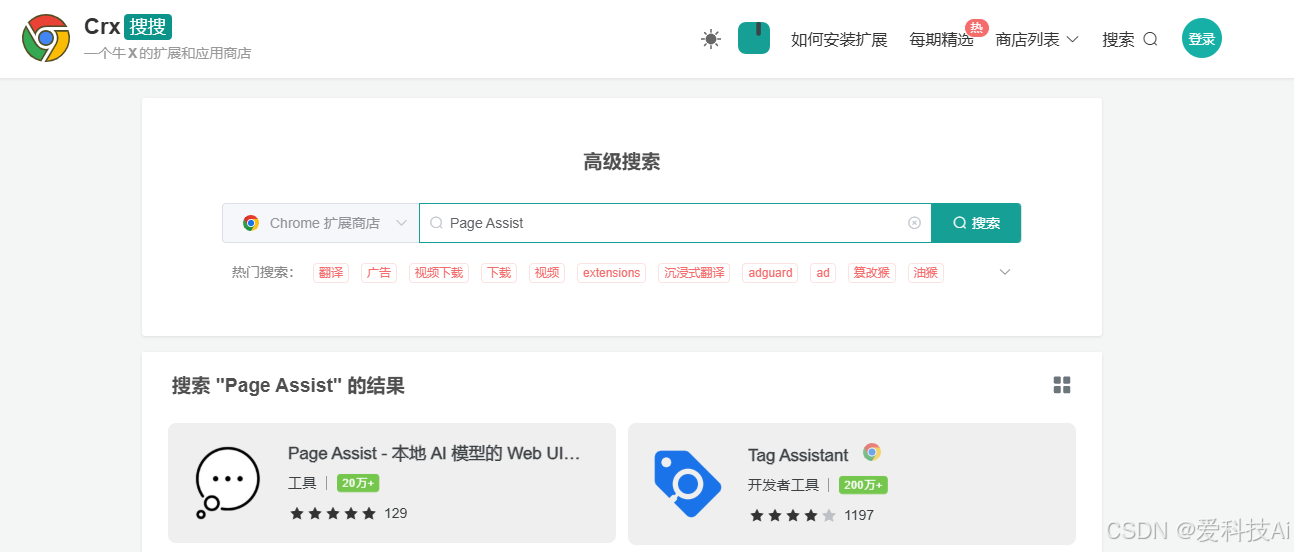Click the magnifier icon in the navigation
Image resolution: width=1294 pixels, height=552 pixels.
point(1150,40)
